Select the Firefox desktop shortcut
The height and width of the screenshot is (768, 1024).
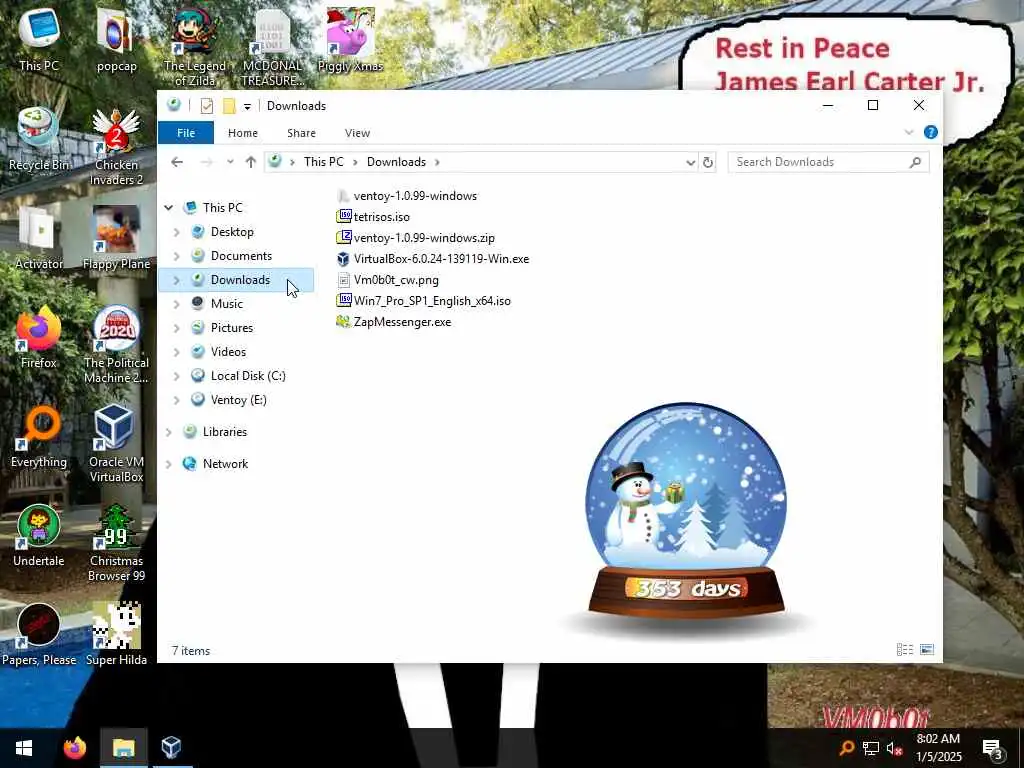[x=39, y=337]
